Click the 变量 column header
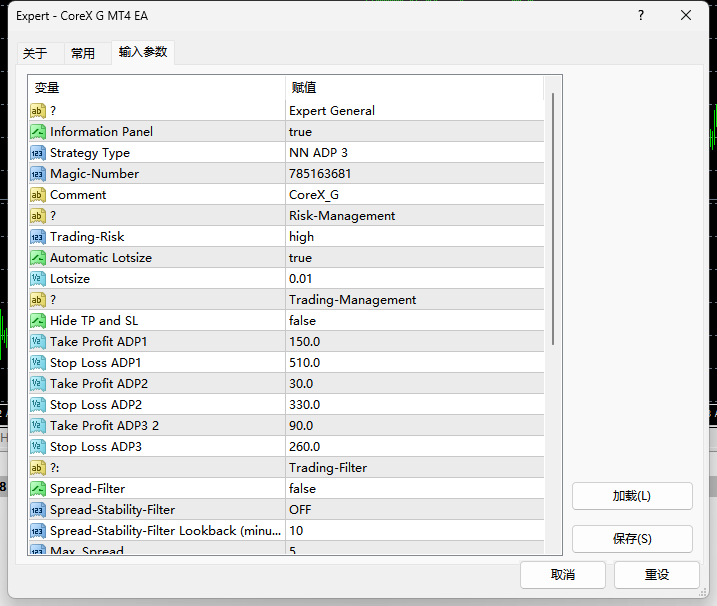The width and height of the screenshot is (717, 606). (157, 87)
